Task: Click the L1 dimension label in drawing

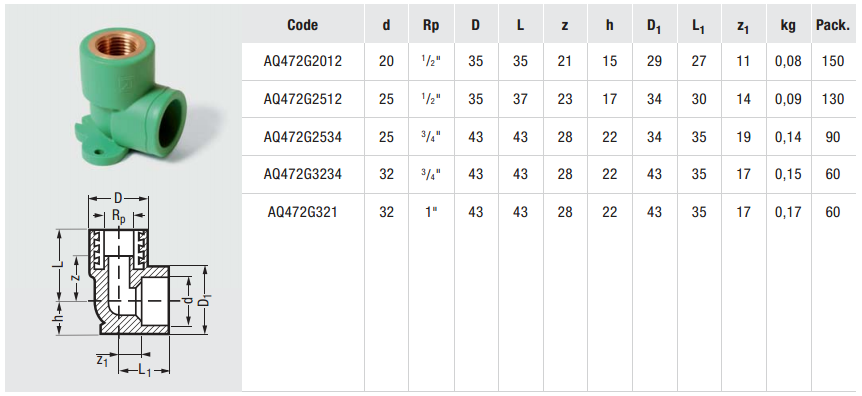Action: coord(144,371)
